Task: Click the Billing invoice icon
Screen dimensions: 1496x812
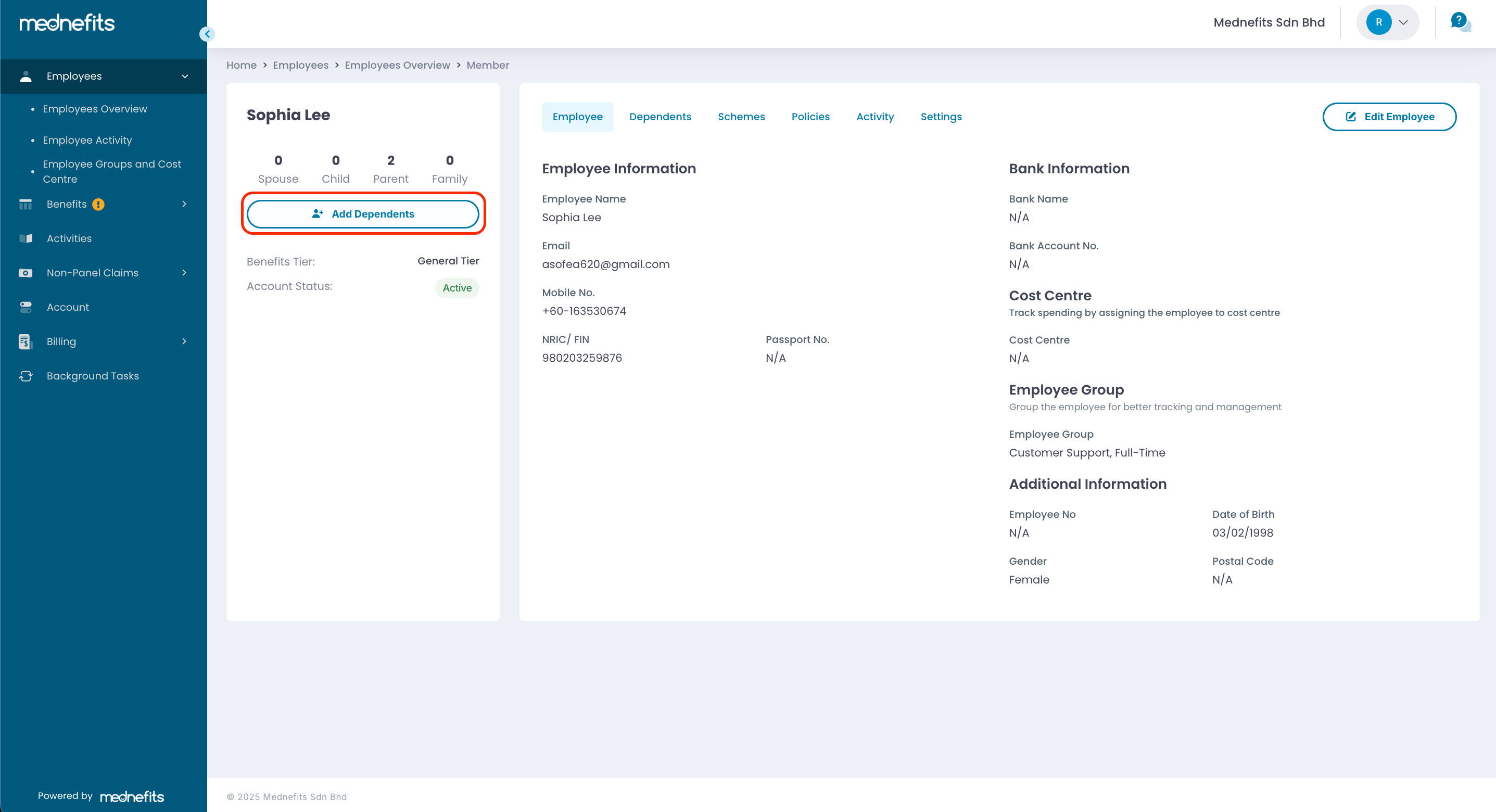Action: tap(24, 341)
